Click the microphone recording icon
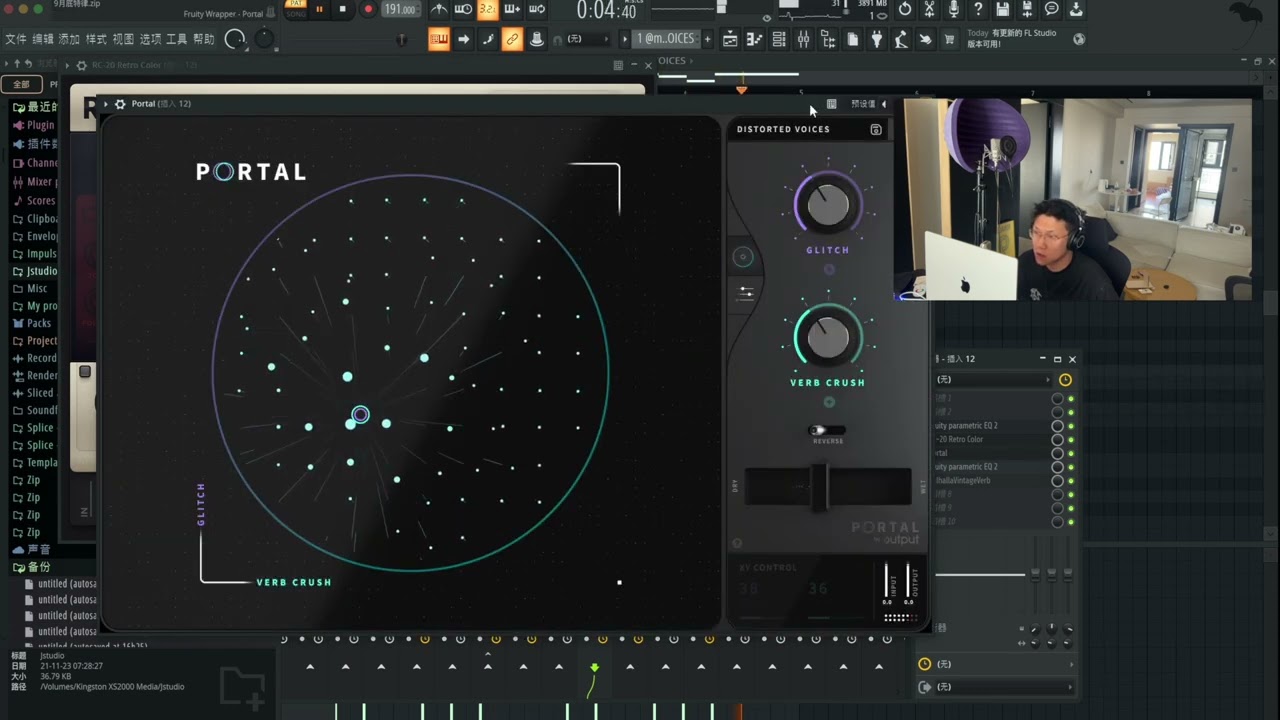Image resolution: width=1280 pixels, height=720 pixels. tap(954, 9)
